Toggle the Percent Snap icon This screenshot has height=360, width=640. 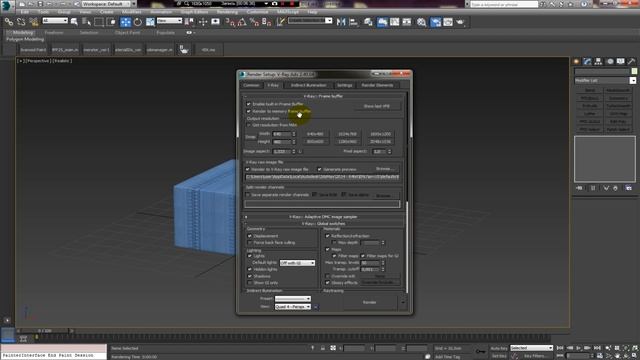pyautogui.click(x=254, y=22)
